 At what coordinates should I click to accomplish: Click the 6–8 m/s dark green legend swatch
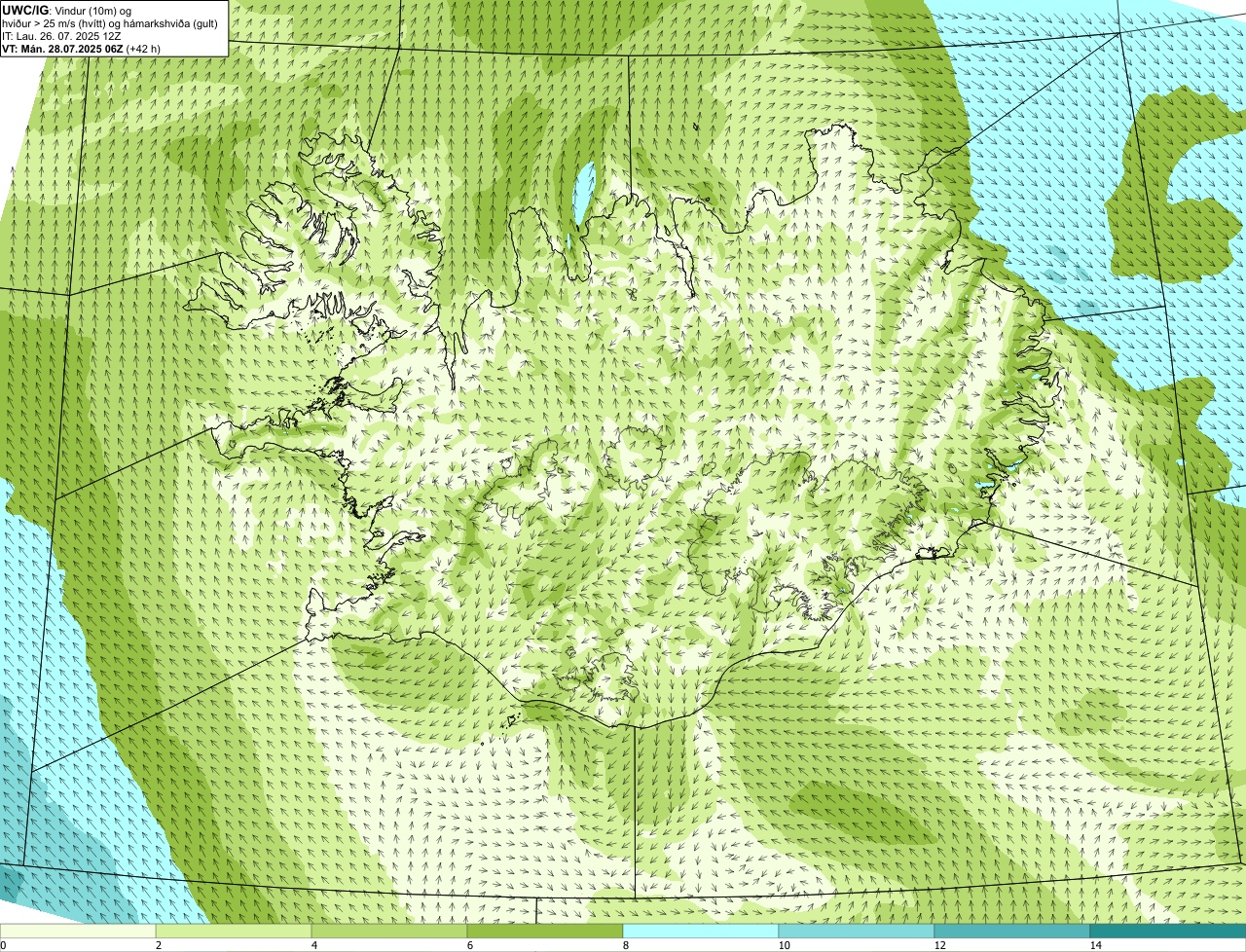[x=545, y=932]
